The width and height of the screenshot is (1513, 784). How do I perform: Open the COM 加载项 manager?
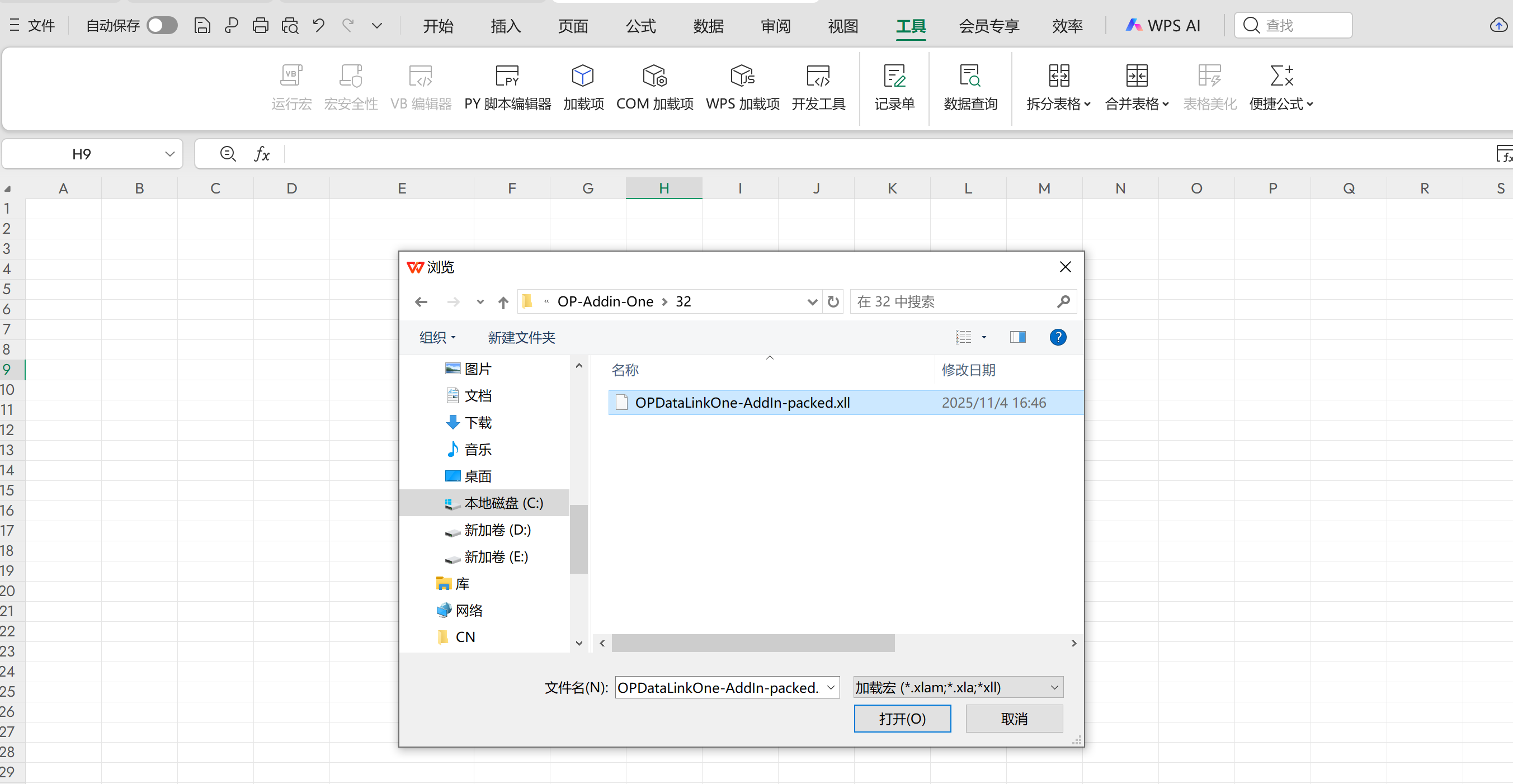click(x=654, y=87)
